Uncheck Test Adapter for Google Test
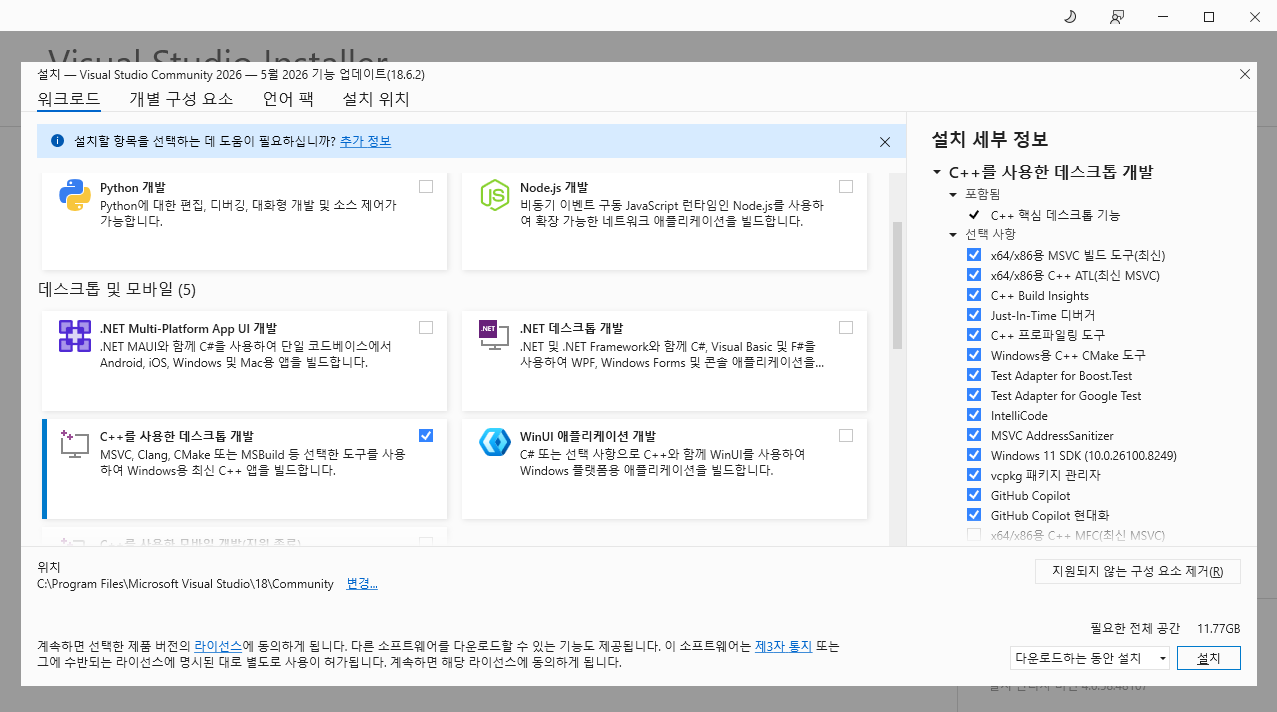This screenshot has width=1277, height=712. (x=974, y=395)
